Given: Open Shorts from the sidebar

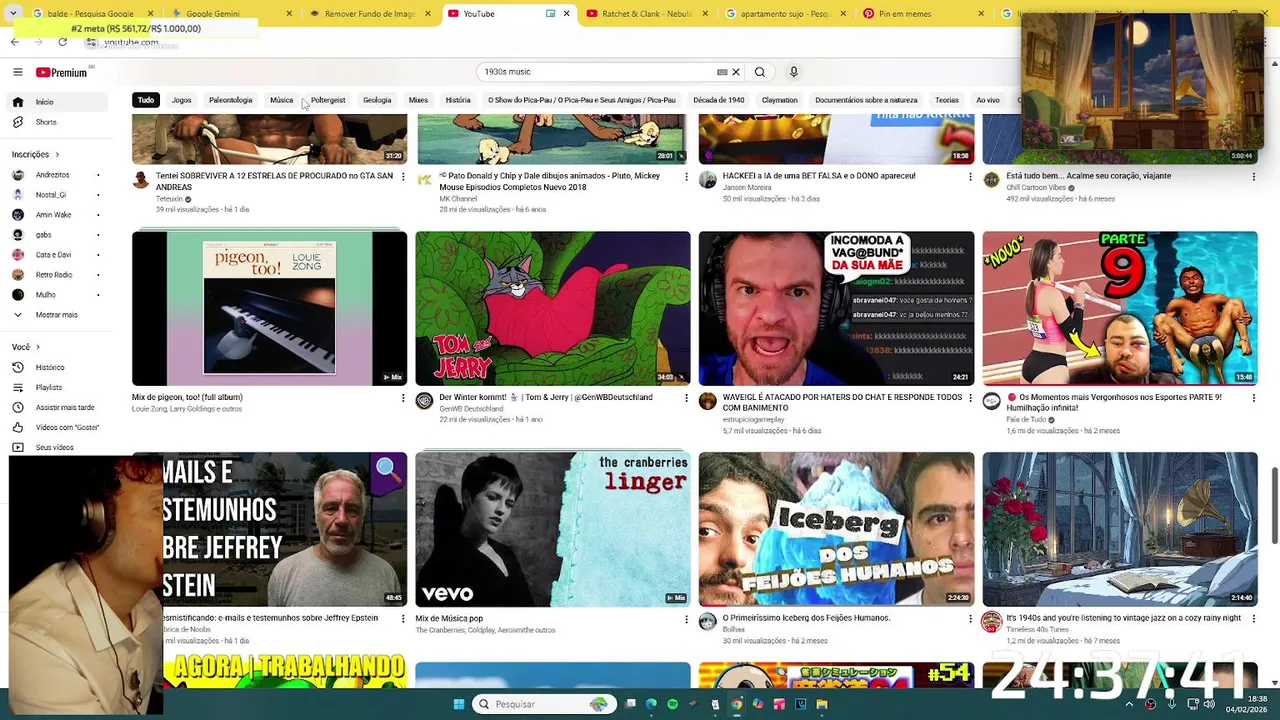Looking at the screenshot, I should [x=56, y=122].
